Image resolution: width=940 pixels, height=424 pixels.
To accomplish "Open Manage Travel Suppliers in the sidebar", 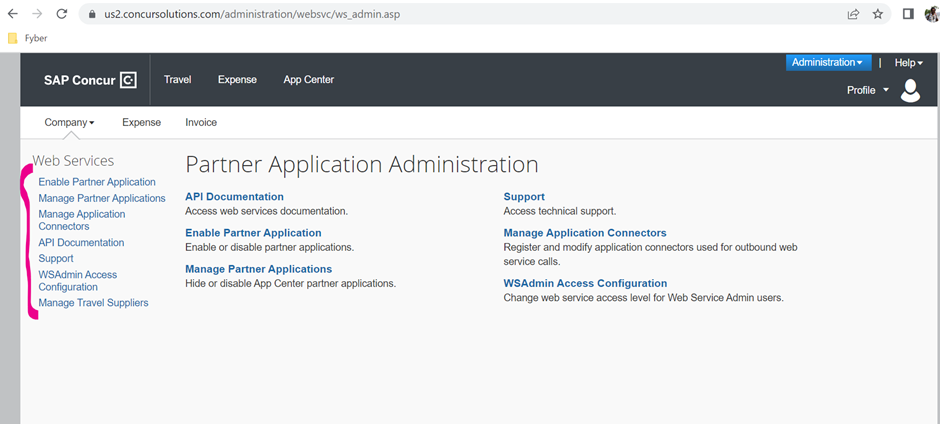I will pos(94,303).
